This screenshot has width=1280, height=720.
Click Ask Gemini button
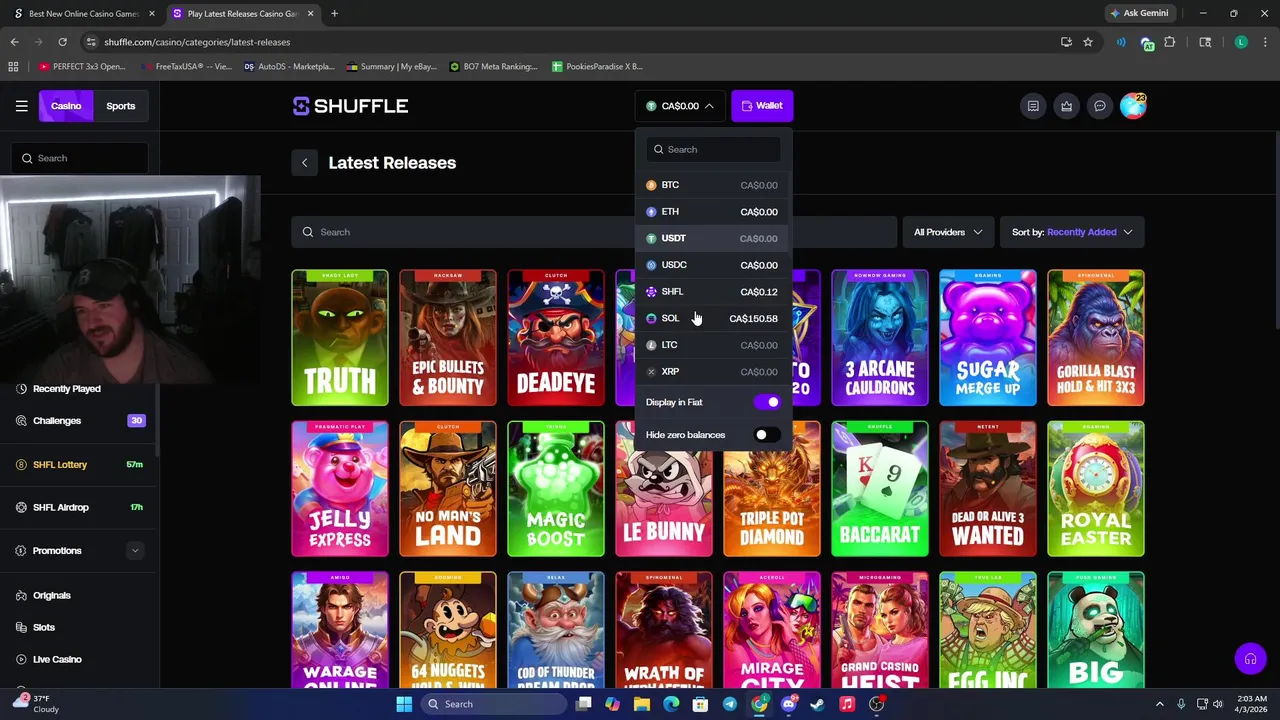point(1139,13)
